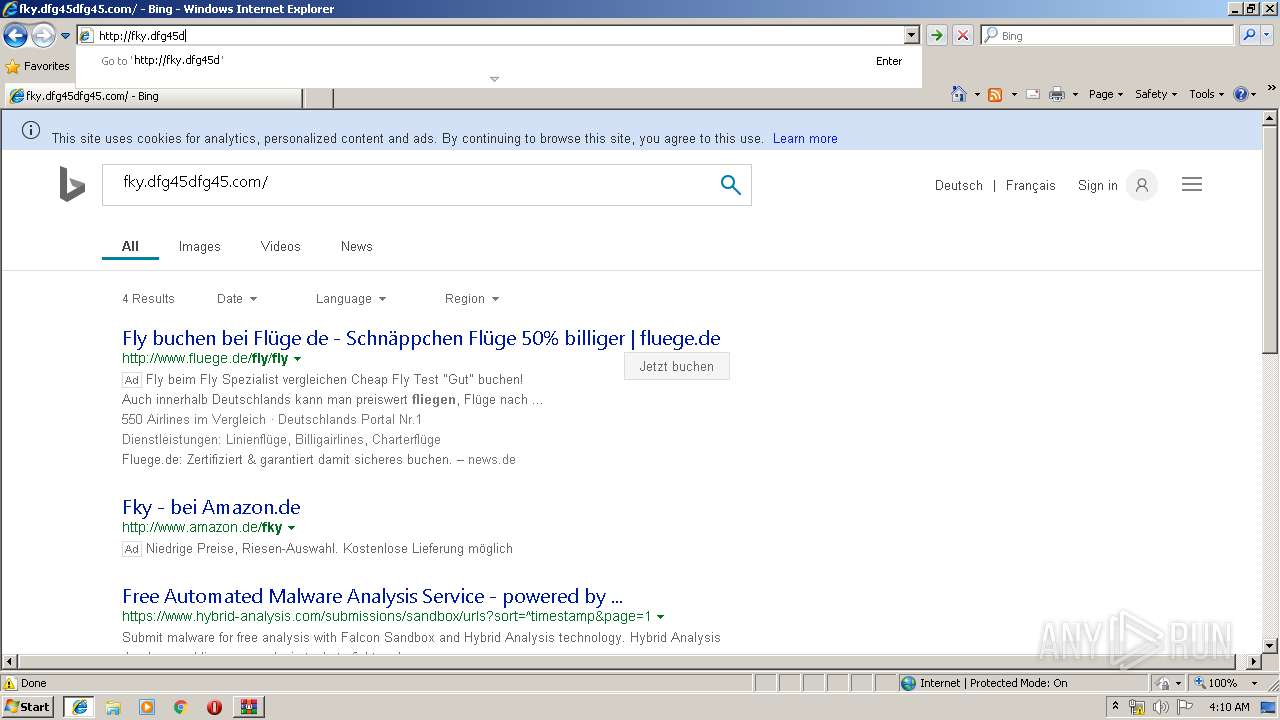Open the Fky - bei Amazon.de result

pyautogui.click(x=211, y=507)
